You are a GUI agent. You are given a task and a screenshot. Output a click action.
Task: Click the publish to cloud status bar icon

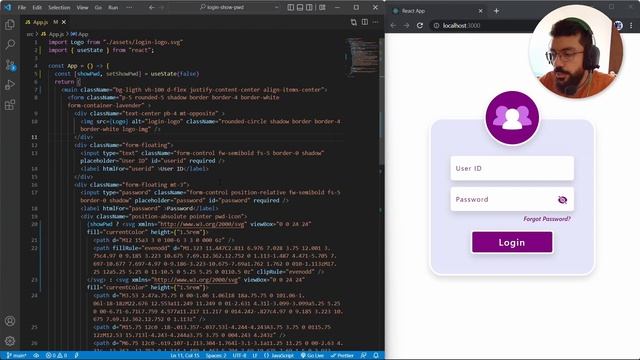[x=36, y=356]
